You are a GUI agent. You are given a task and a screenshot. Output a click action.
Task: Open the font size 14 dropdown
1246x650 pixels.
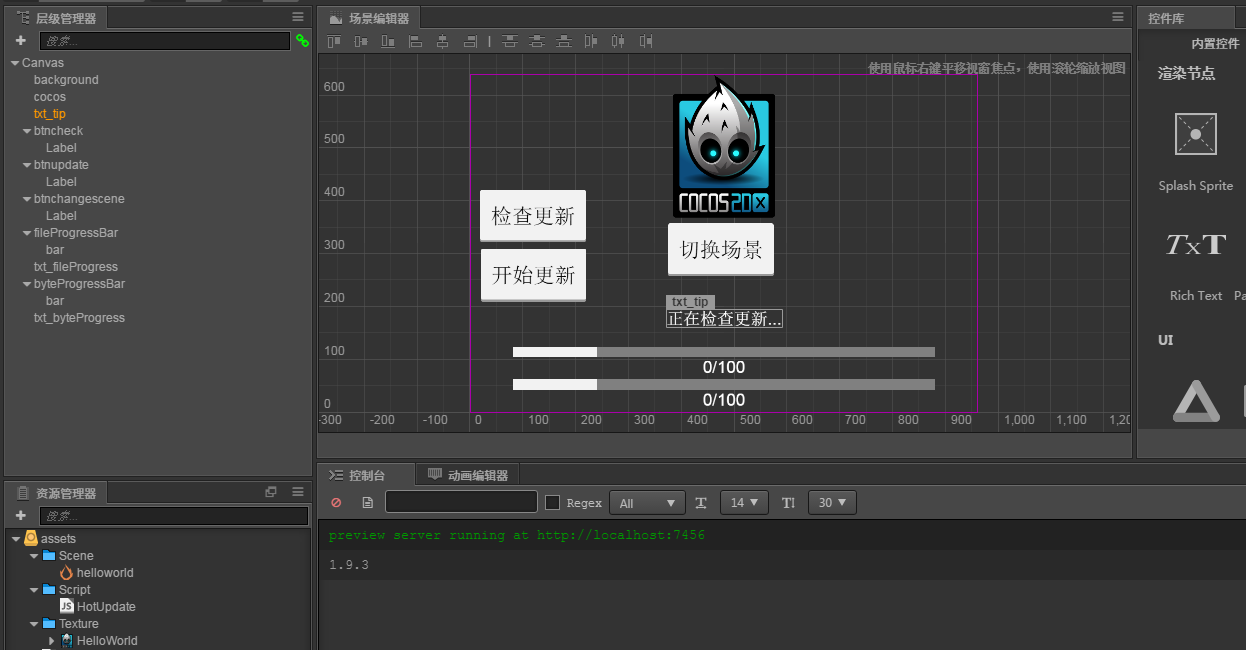click(x=745, y=503)
